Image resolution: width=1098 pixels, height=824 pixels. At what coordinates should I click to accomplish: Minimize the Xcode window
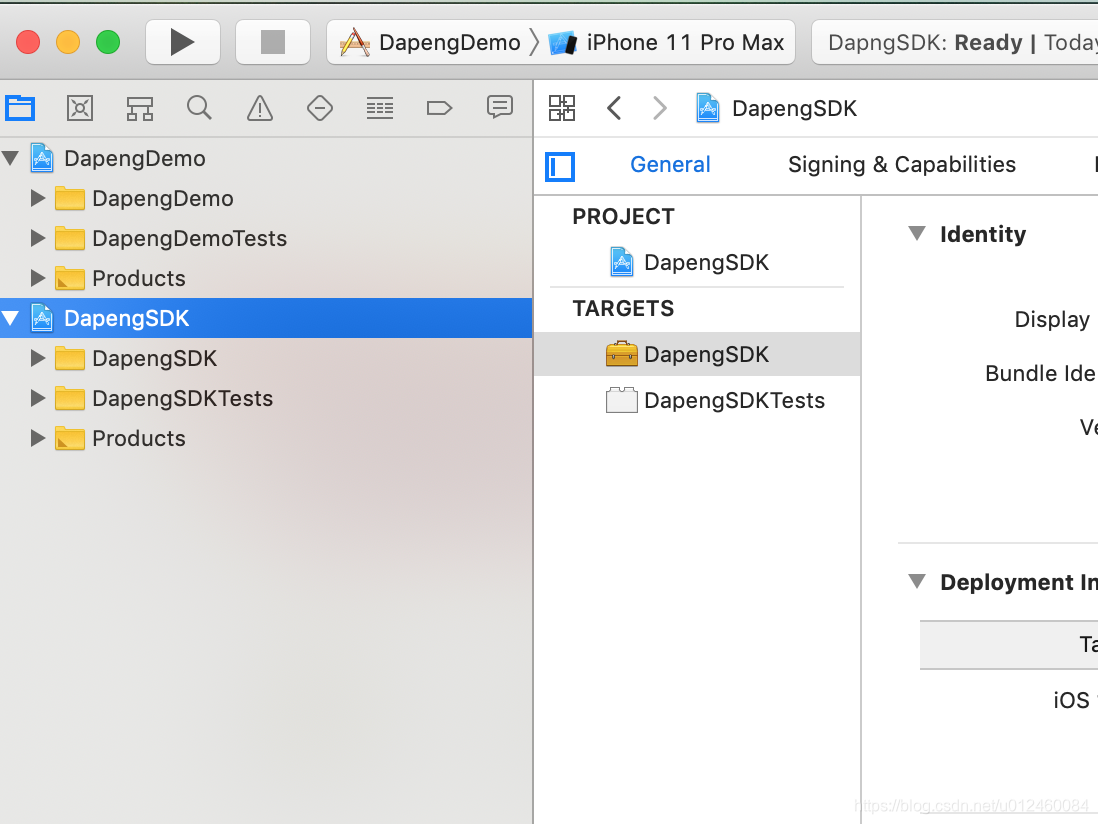[68, 42]
